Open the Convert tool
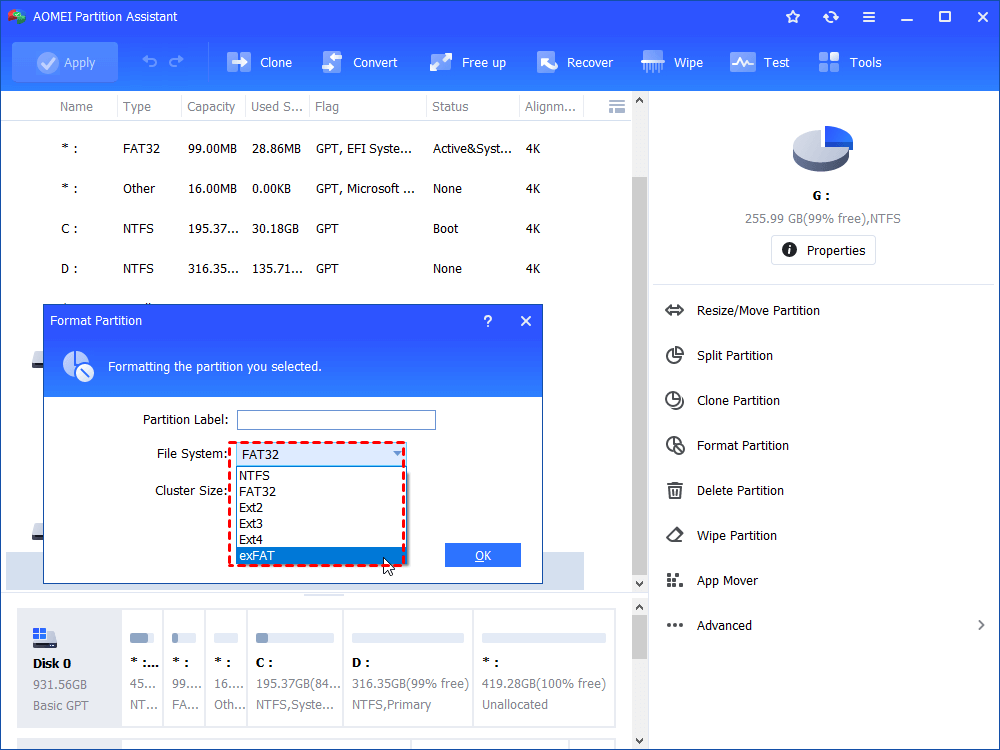 (360, 62)
